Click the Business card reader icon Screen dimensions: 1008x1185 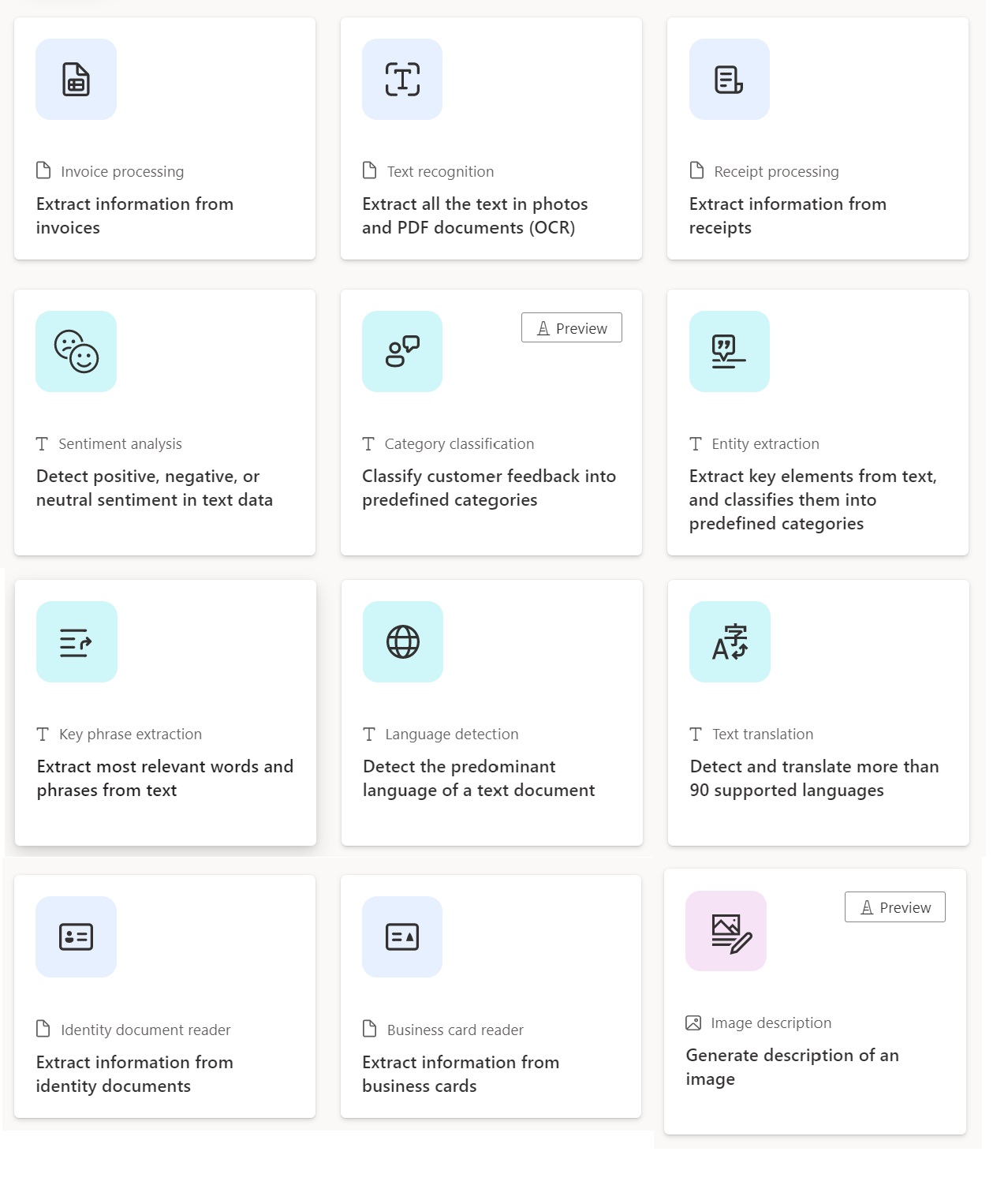[x=402, y=936]
